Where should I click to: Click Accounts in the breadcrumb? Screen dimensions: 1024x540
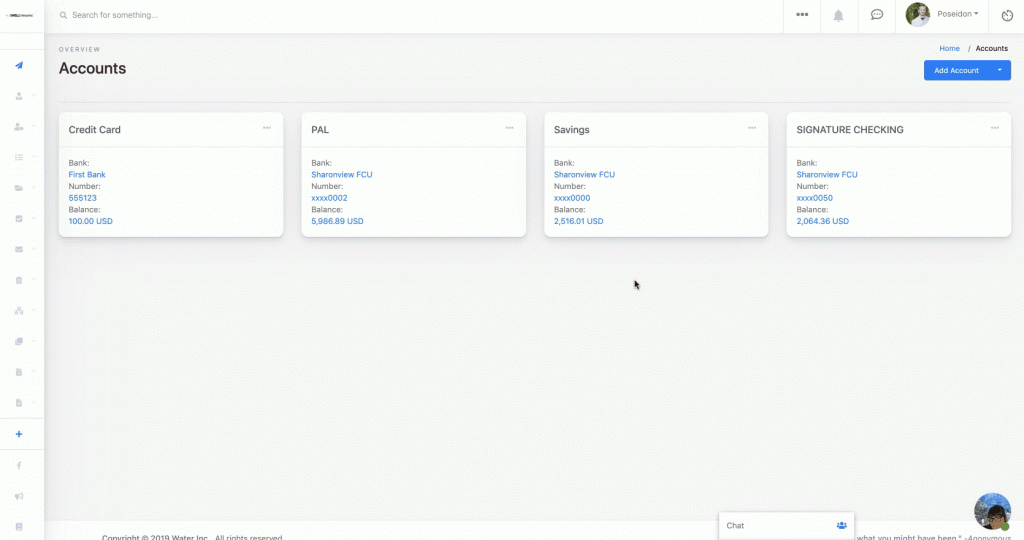point(991,48)
